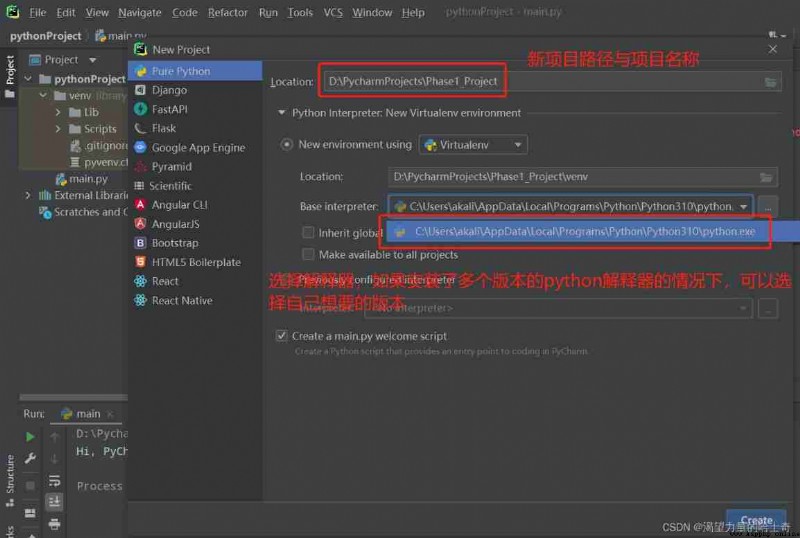This screenshot has height=538, width=800.
Task: Browse folder for project Location
Action: coord(770,82)
